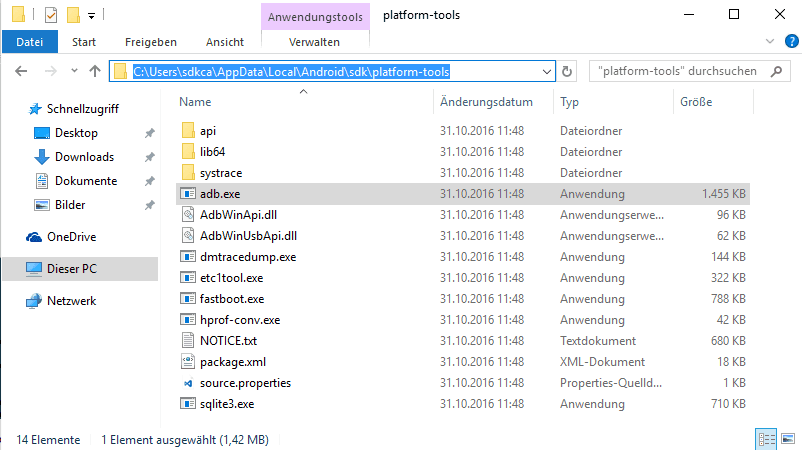Switch to the Freigeben ribbon tab
Screen dimensions: 803x450
point(151,42)
